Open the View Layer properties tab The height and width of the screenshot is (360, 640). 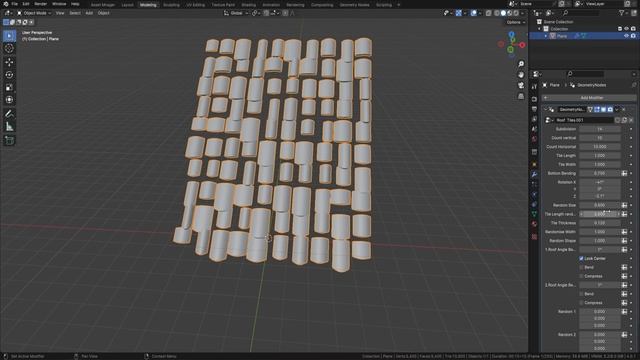tap(534, 119)
